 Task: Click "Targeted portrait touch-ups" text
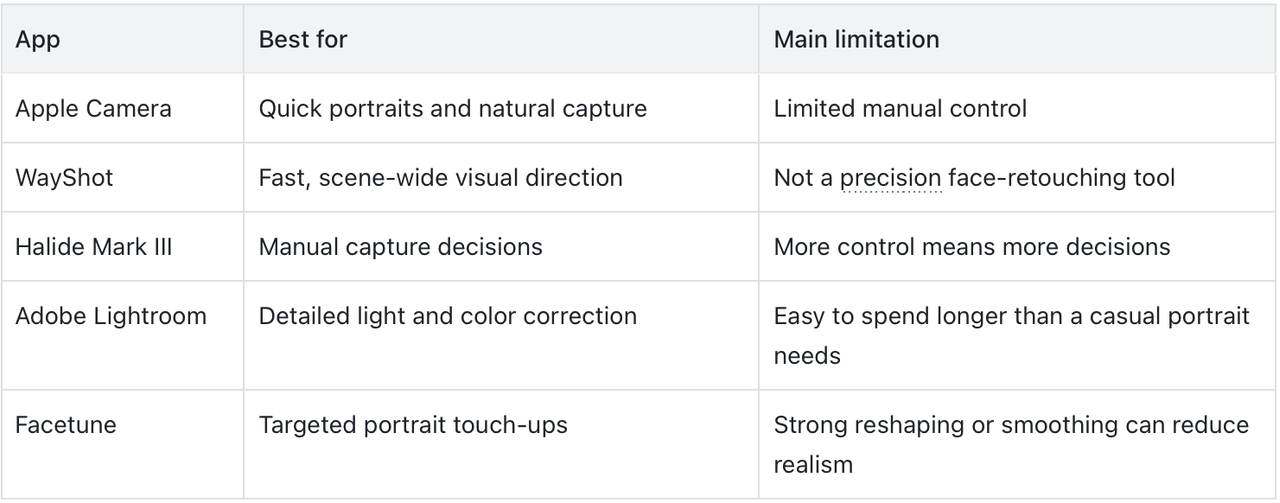pyautogui.click(x=413, y=425)
